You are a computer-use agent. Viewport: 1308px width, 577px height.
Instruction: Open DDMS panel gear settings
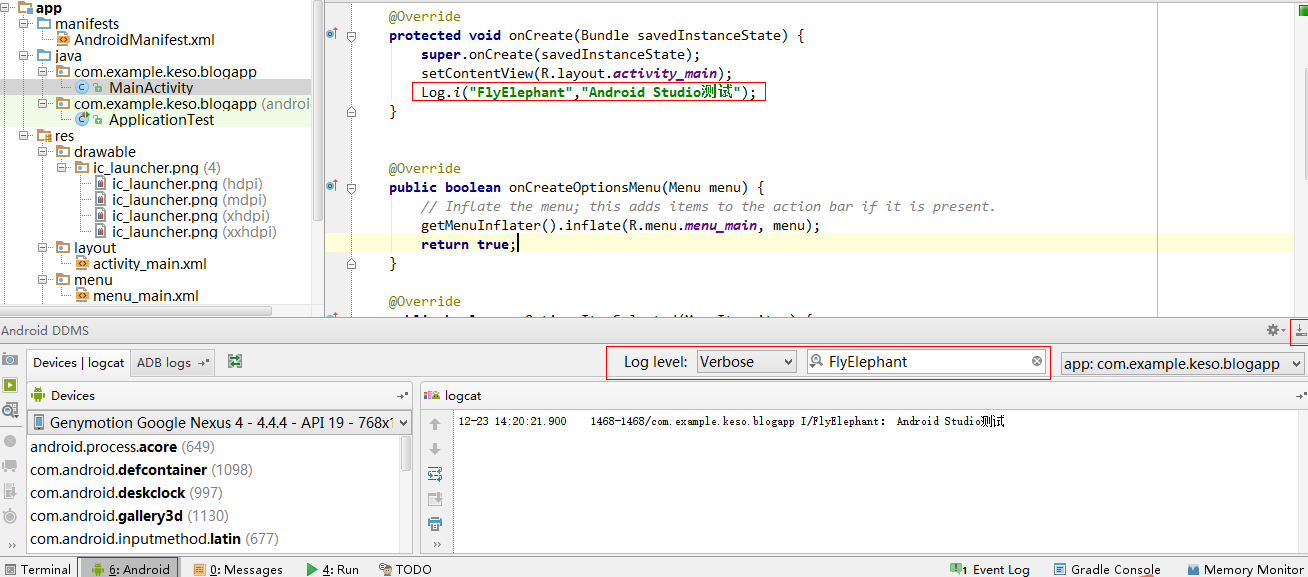click(x=1273, y=330)
